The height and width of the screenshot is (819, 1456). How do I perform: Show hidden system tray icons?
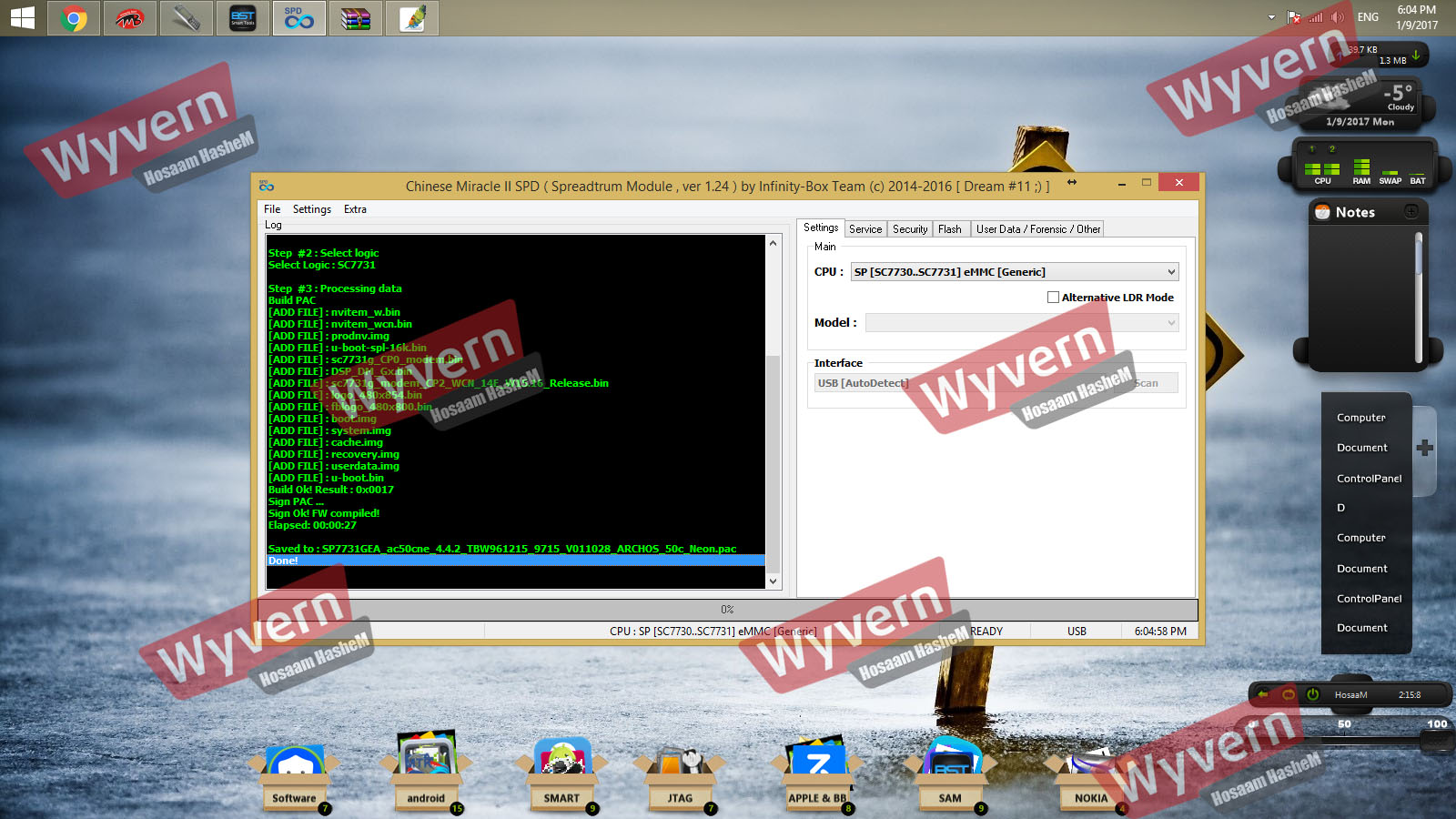click(x=1271, y=17)
